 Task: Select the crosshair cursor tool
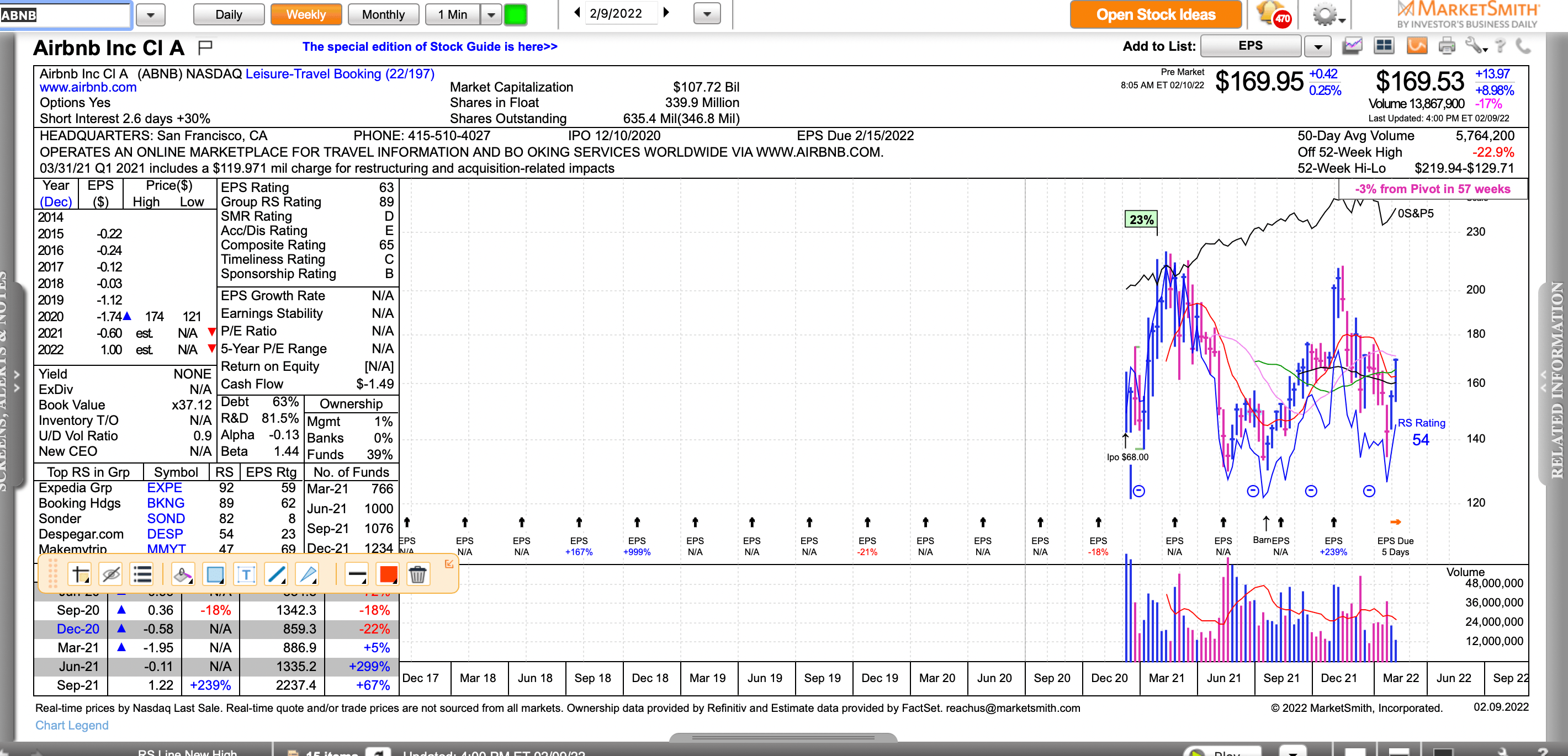81,573
